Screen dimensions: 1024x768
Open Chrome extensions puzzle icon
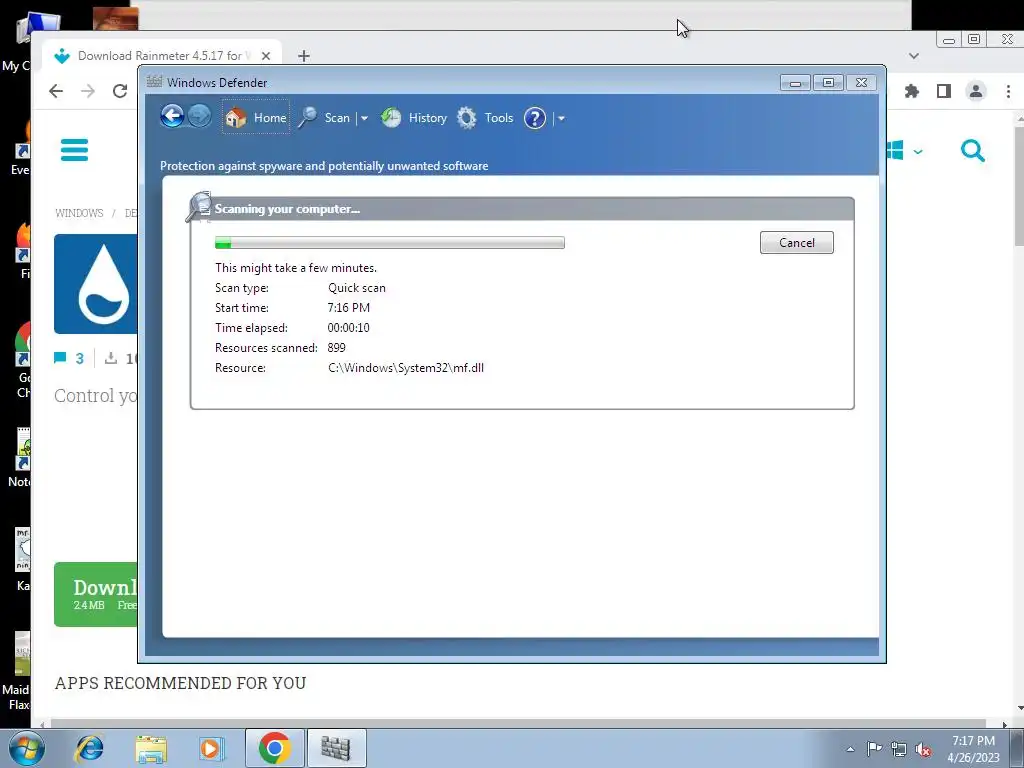pos(912,91)
